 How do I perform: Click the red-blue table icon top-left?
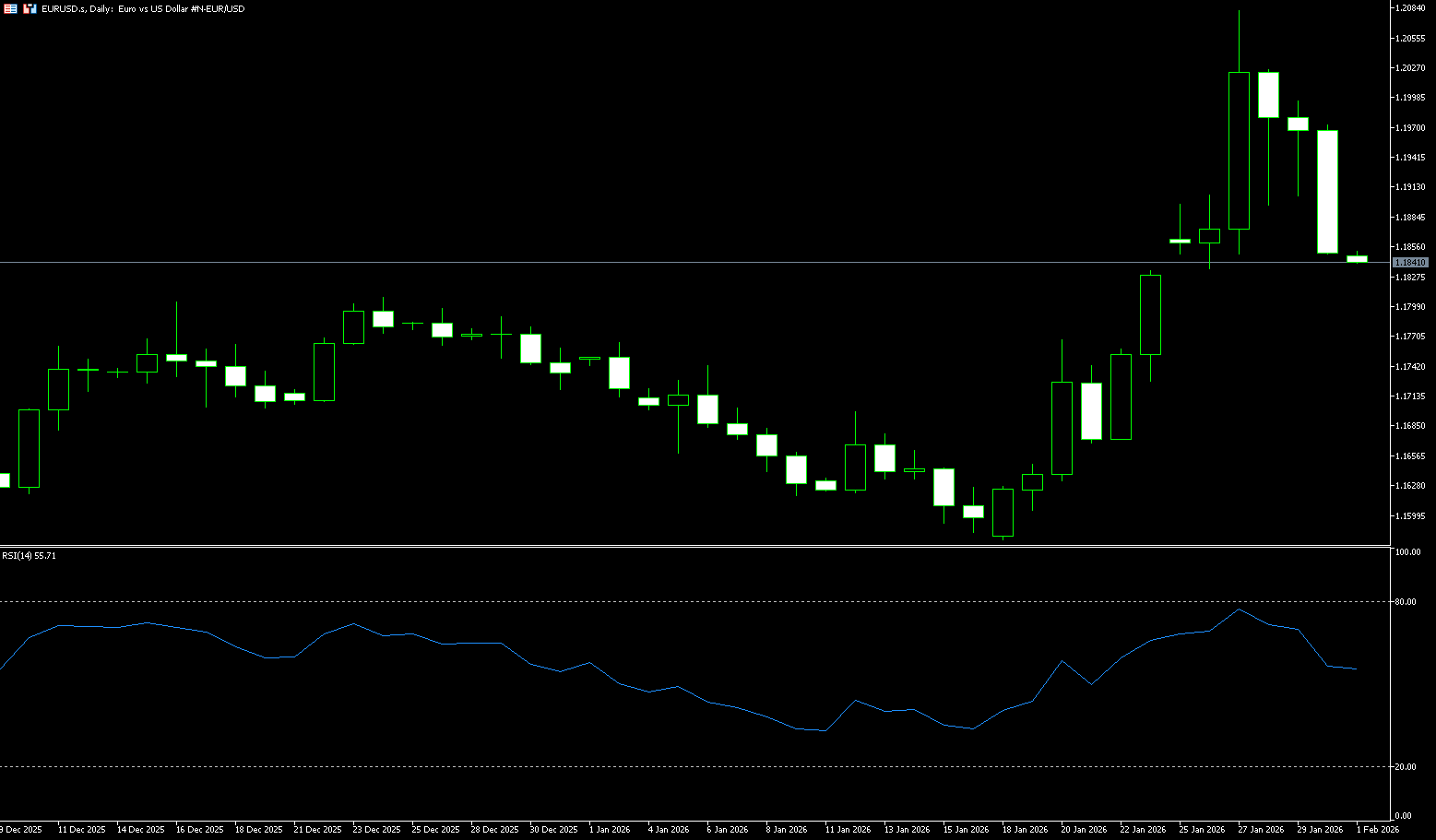[x=10, y=8]
